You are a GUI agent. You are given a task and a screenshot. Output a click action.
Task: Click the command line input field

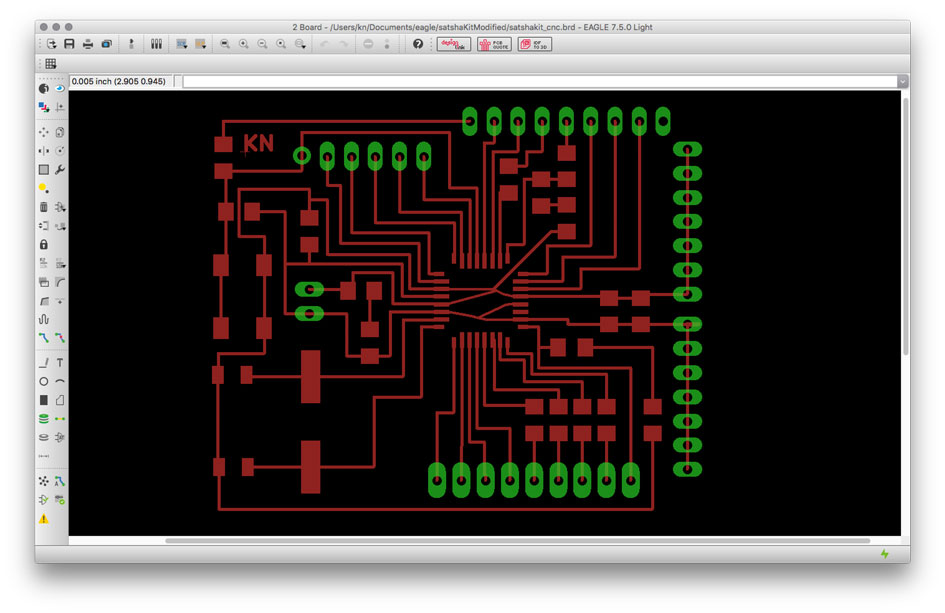540,81
